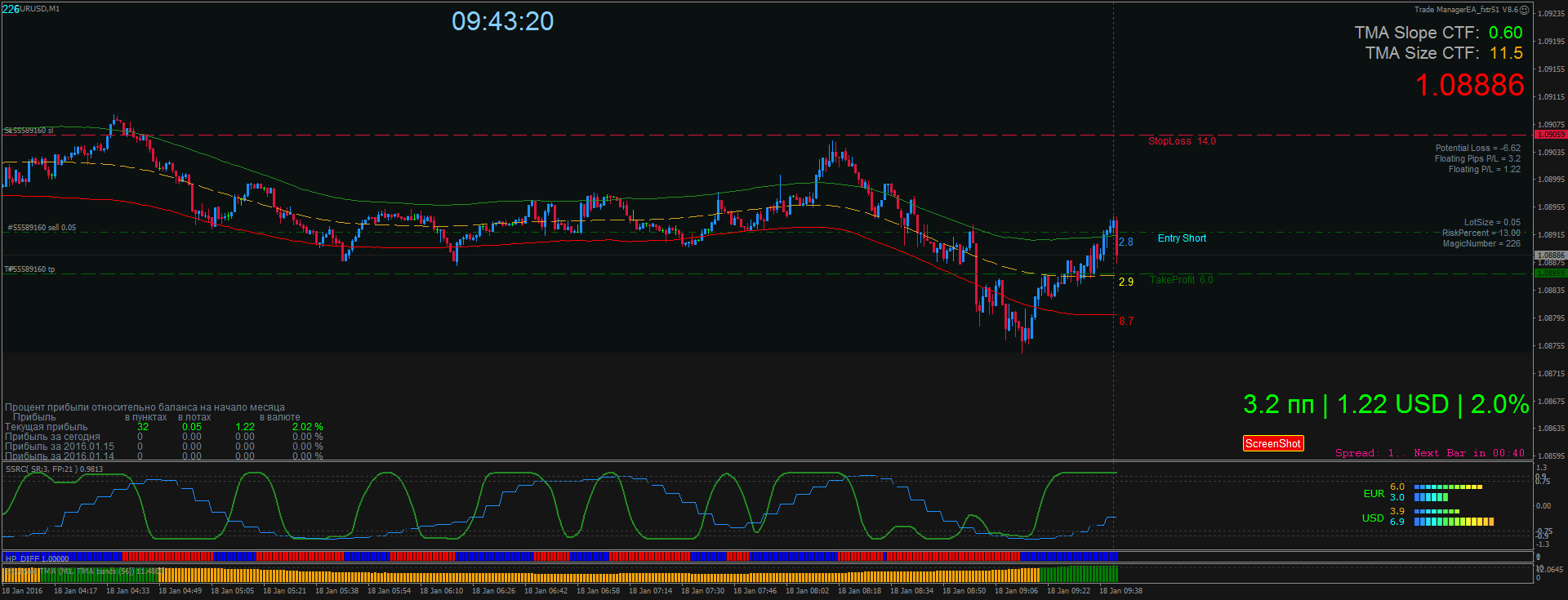Click the '#55589160 sell 0.05' order label

click(x=42, y=228)
